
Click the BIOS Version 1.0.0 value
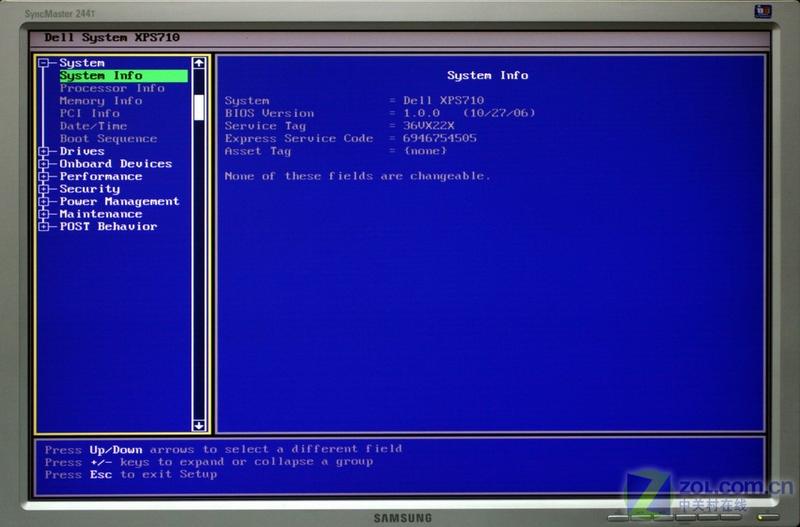pos(469,113)
